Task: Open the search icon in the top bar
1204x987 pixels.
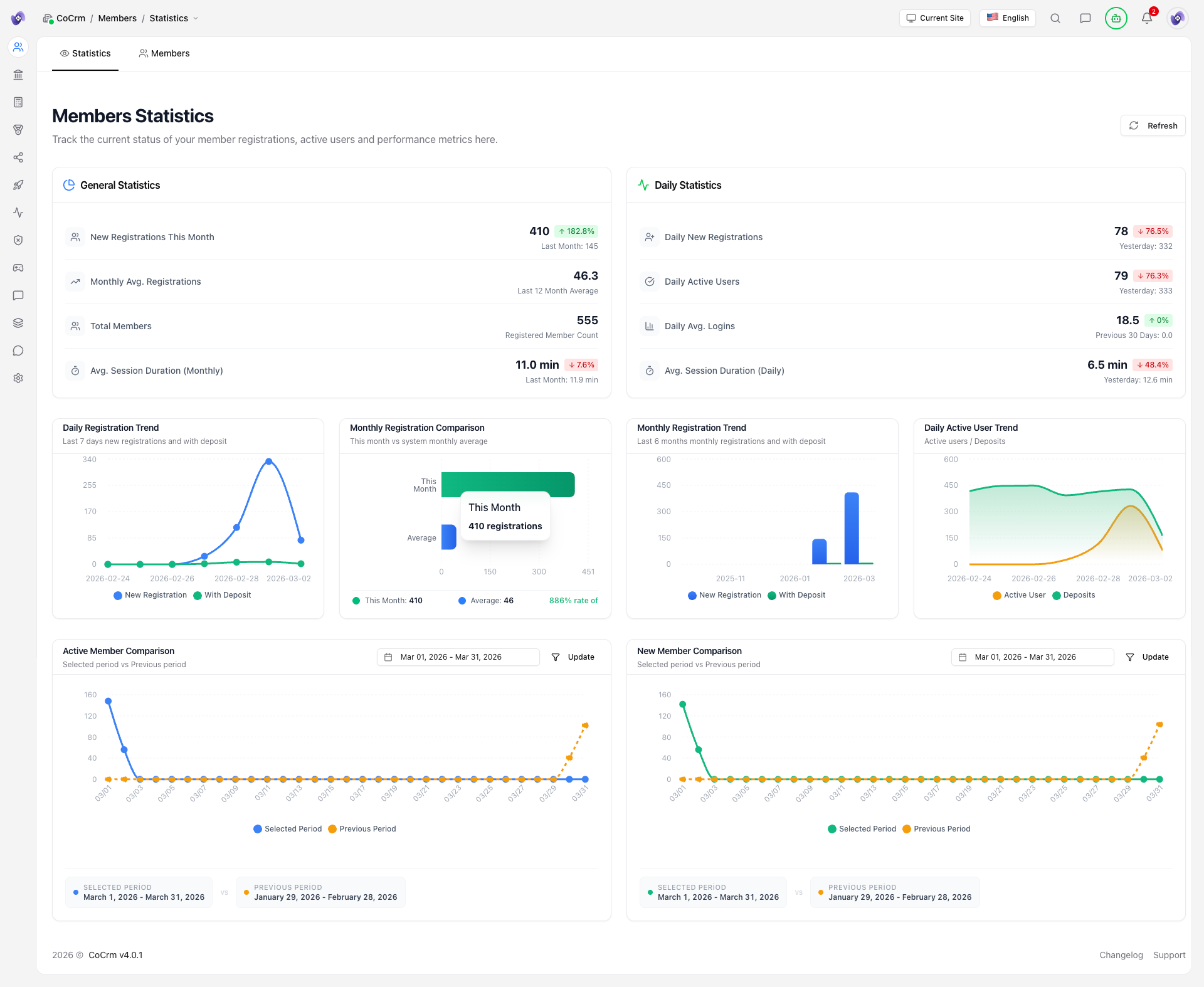Action: (x=1055, y=18)
